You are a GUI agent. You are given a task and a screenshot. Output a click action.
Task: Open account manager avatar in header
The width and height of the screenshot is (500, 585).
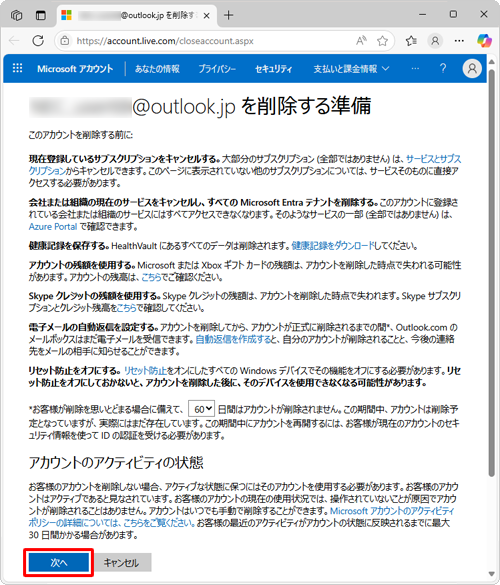pyautogui.click(x=472, y=69)
